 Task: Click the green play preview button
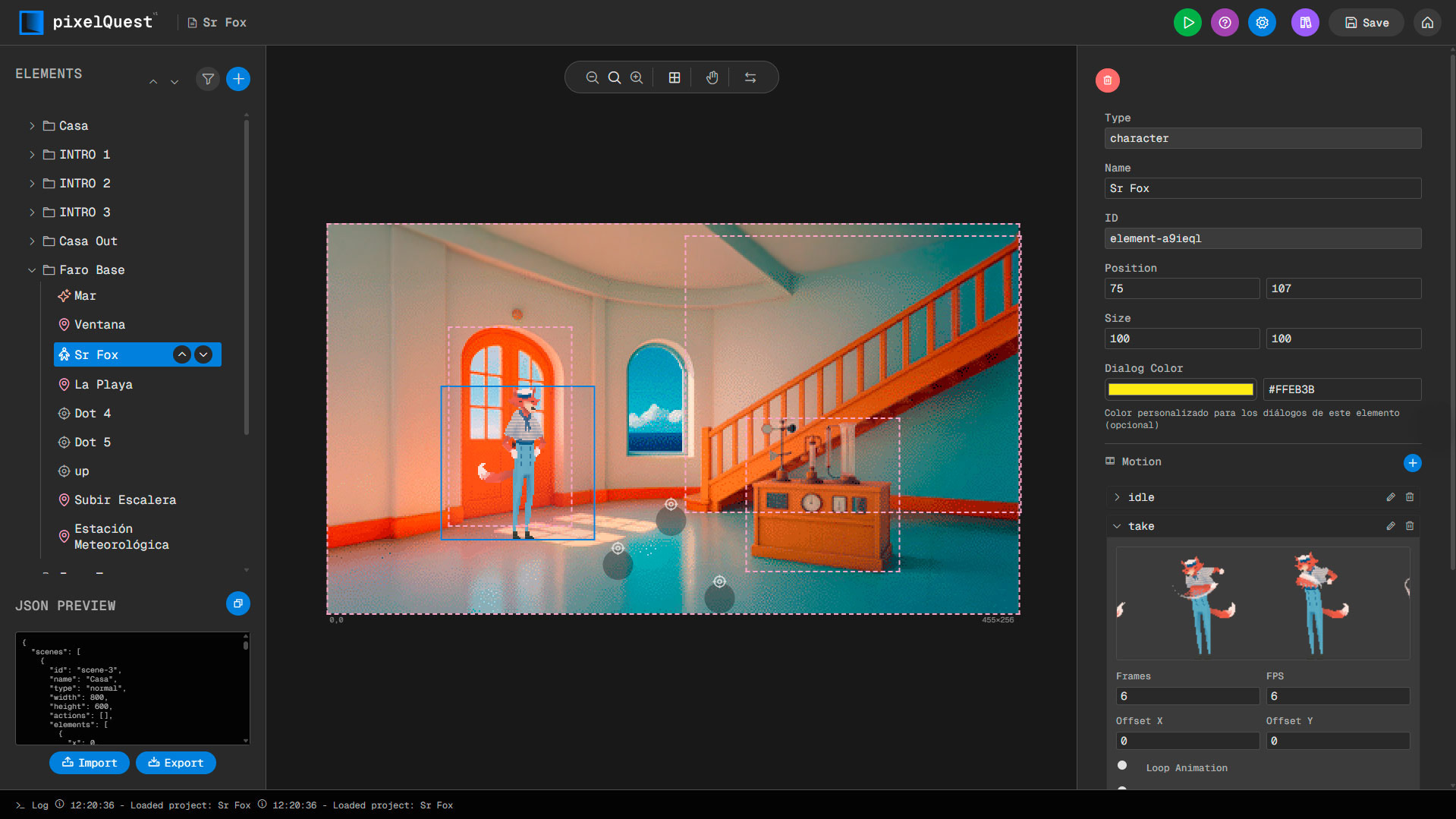pyautogui.click(x=1187, y=23)
